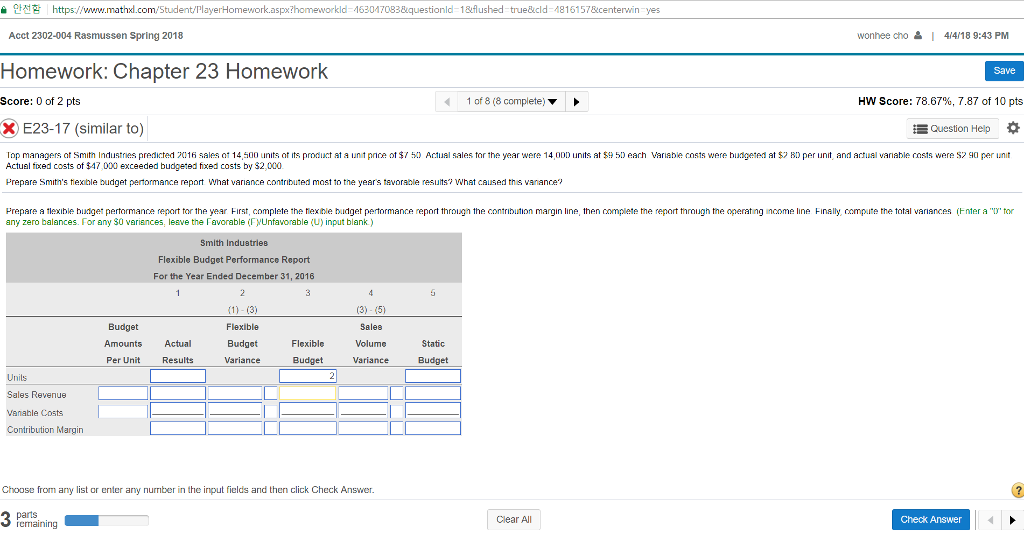Click 'E23-17 (similar to)' question label
1024x534 pixels.
83,129
